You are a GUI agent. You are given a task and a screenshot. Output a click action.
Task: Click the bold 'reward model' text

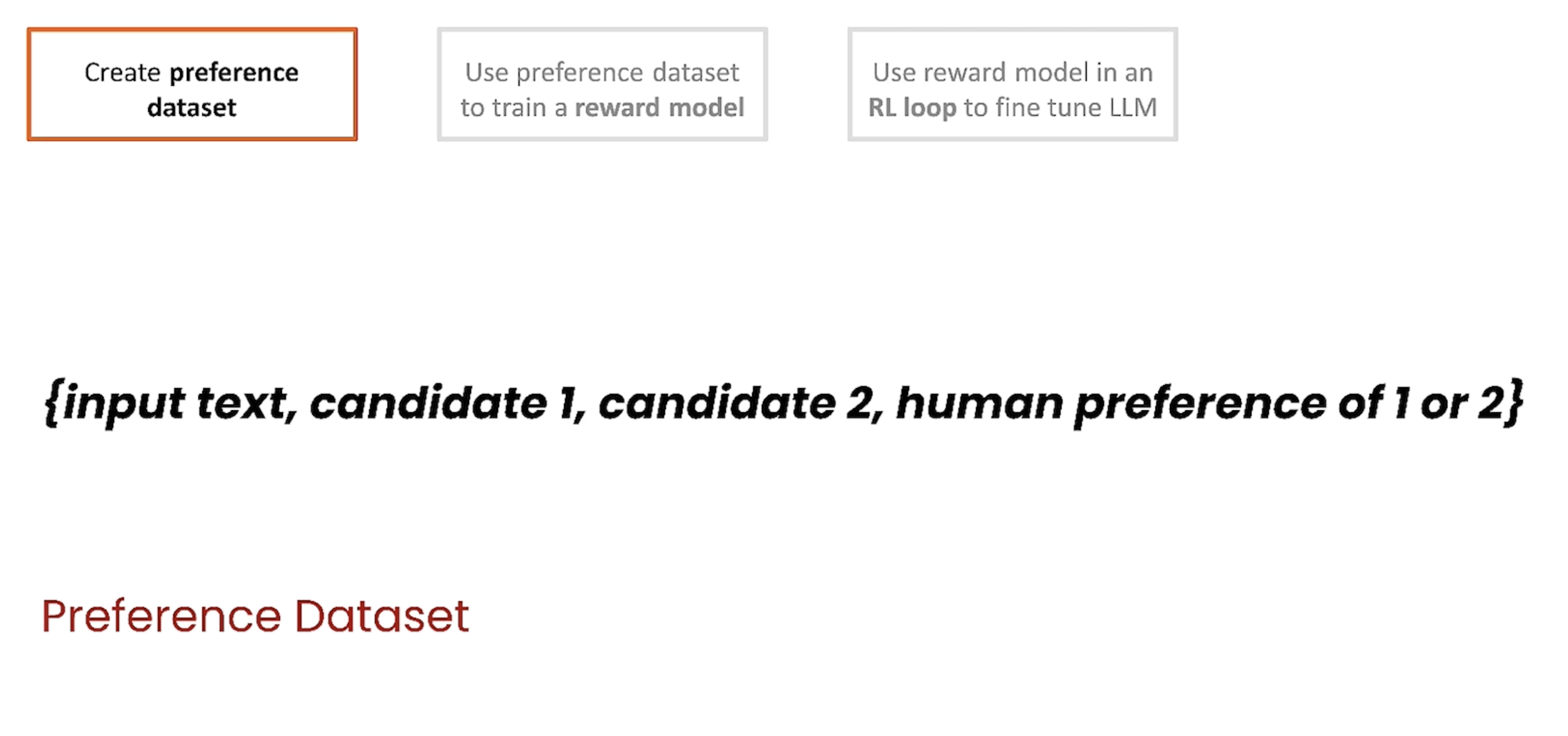[660, 107]
